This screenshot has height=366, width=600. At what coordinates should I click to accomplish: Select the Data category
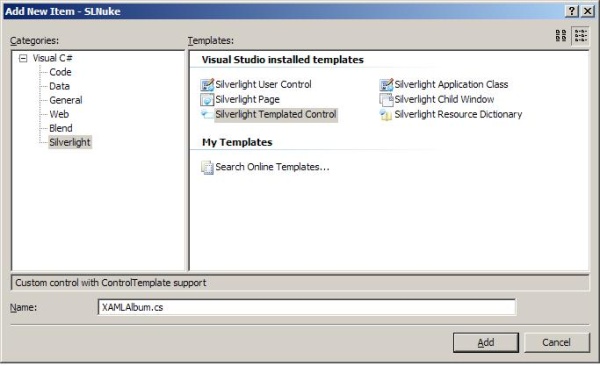click(x=59, y=86)
